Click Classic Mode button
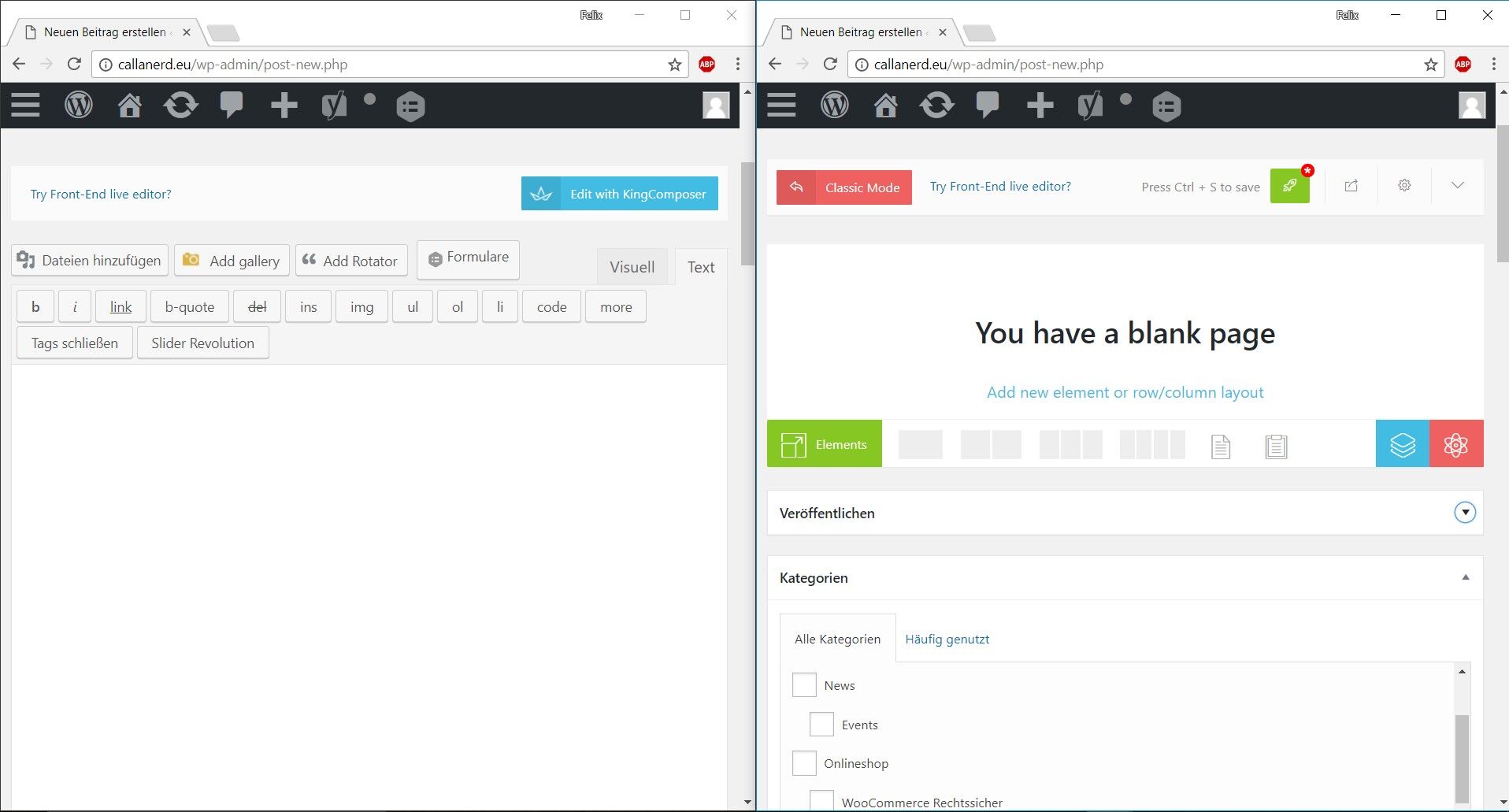The width and height of the screenshot is (1509, 812). (844, 187)
